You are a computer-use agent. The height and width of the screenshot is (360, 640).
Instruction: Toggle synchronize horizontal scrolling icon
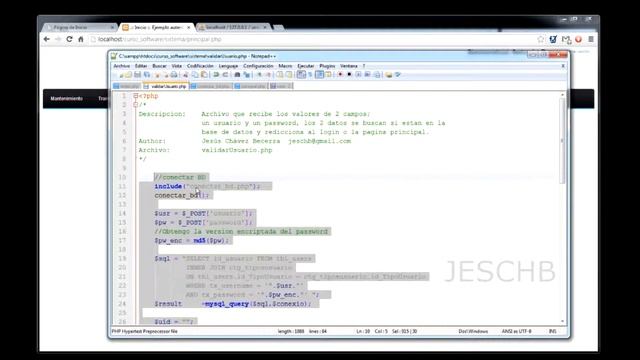[289, 75]
